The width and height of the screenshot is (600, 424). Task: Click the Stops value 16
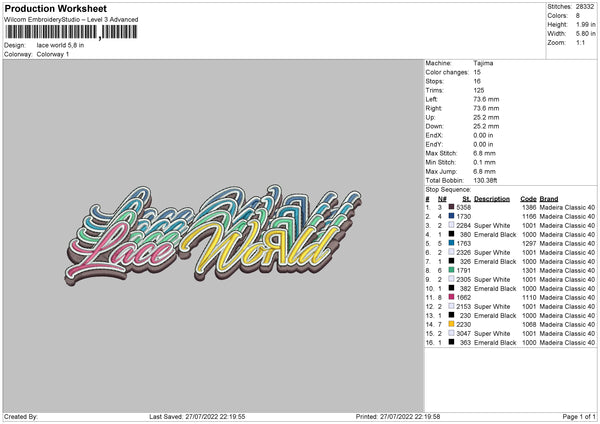coord(477,81)
